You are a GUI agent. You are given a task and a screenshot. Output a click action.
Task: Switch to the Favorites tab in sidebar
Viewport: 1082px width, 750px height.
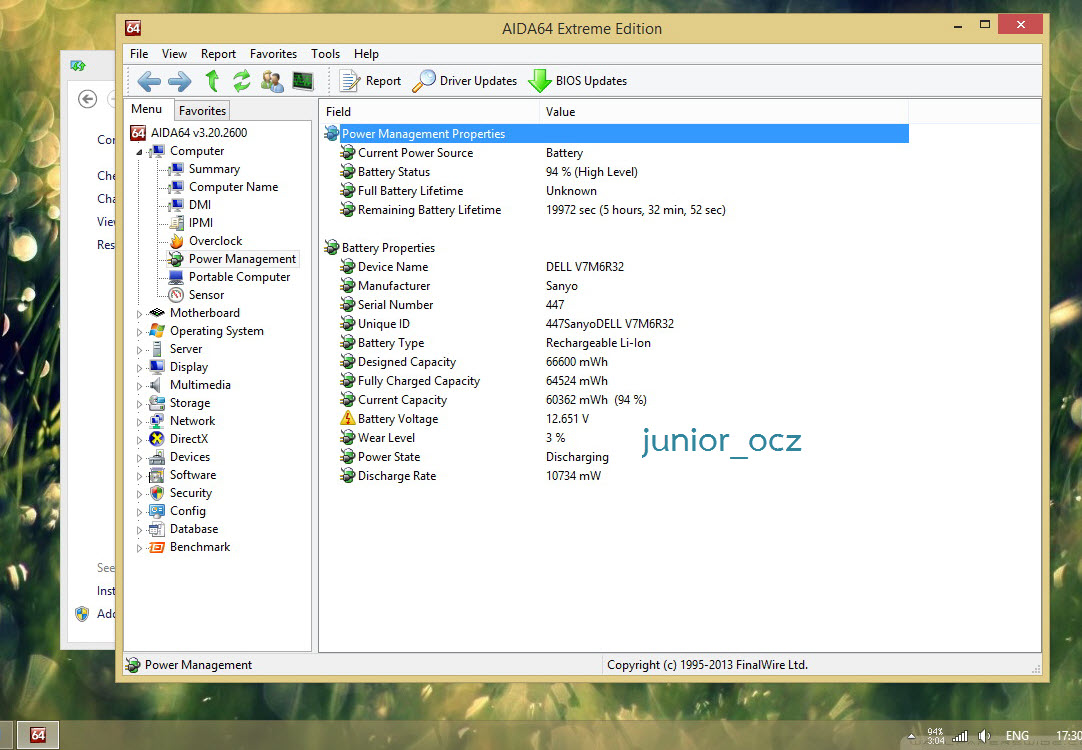point(202,110)
